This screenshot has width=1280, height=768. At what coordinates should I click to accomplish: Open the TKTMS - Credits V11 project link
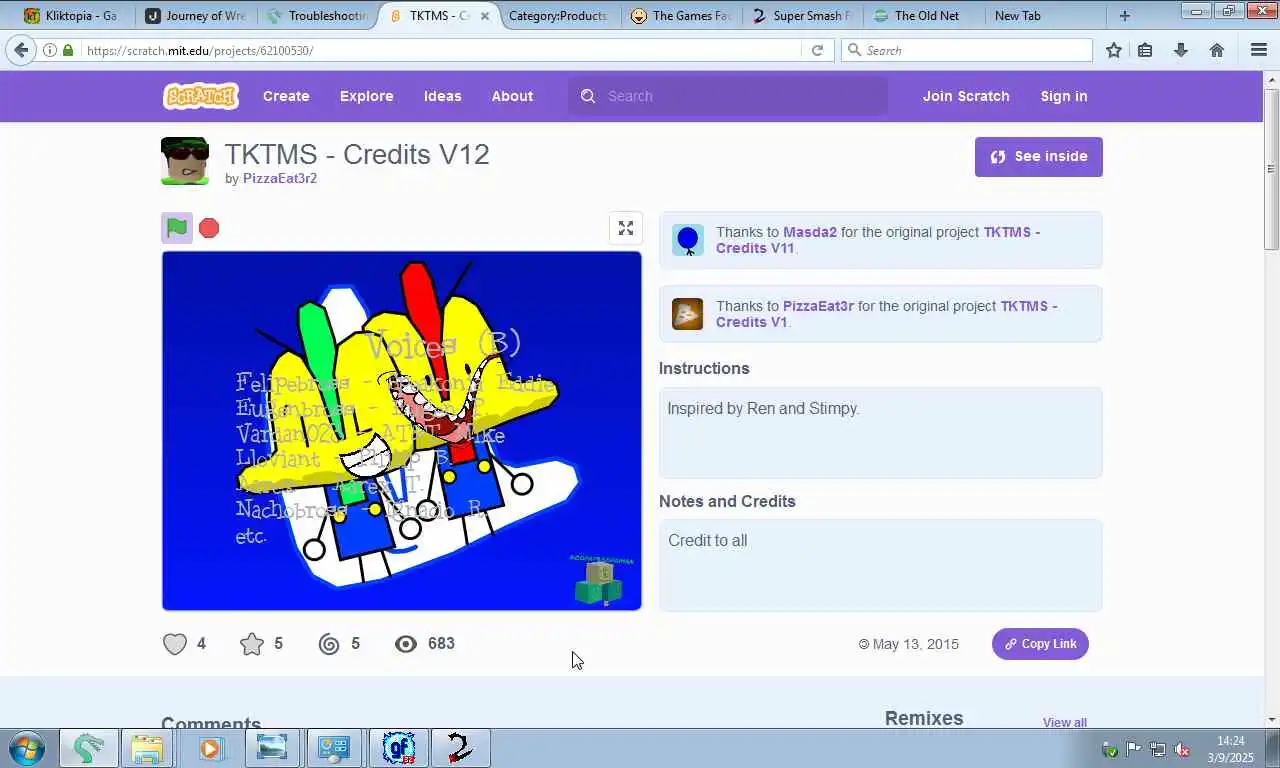(x=878, y=240)
